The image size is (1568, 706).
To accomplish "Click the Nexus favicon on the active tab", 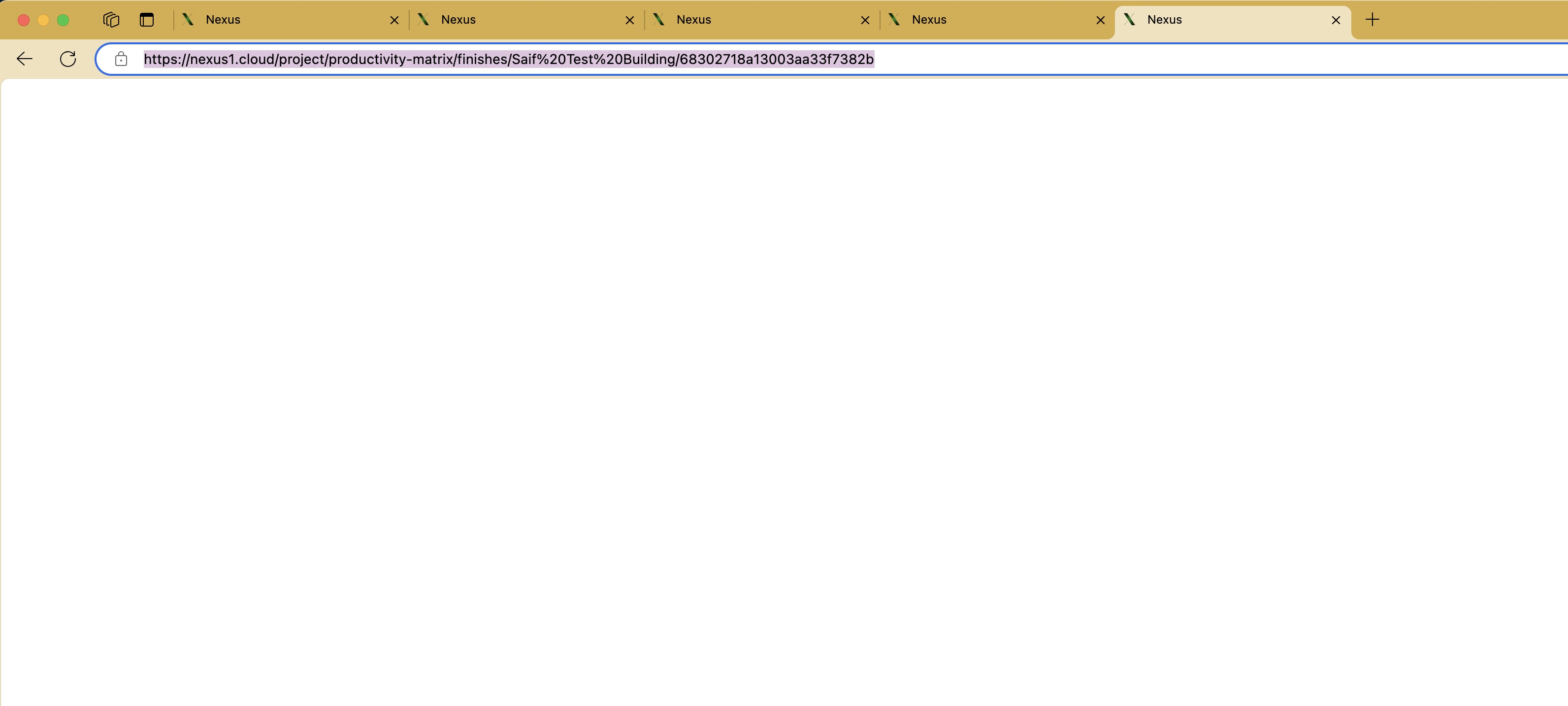I will coord(1130,20).
